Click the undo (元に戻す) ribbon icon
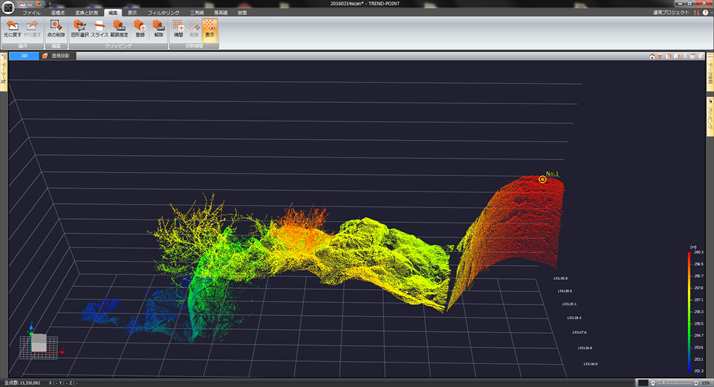The height and width of the screenshot is (387, 714). pyautogui.click(x=12, y=29)
